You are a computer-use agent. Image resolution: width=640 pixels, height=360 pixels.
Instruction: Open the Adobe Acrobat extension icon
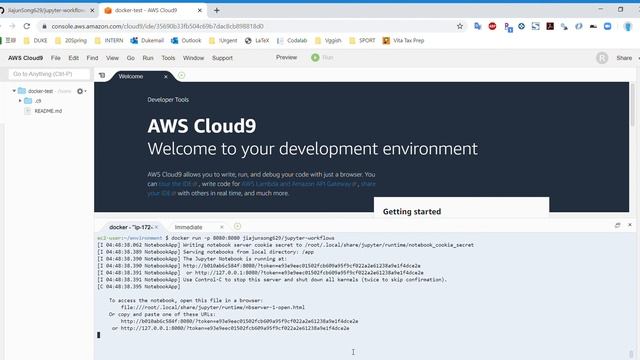pos(550,26)
